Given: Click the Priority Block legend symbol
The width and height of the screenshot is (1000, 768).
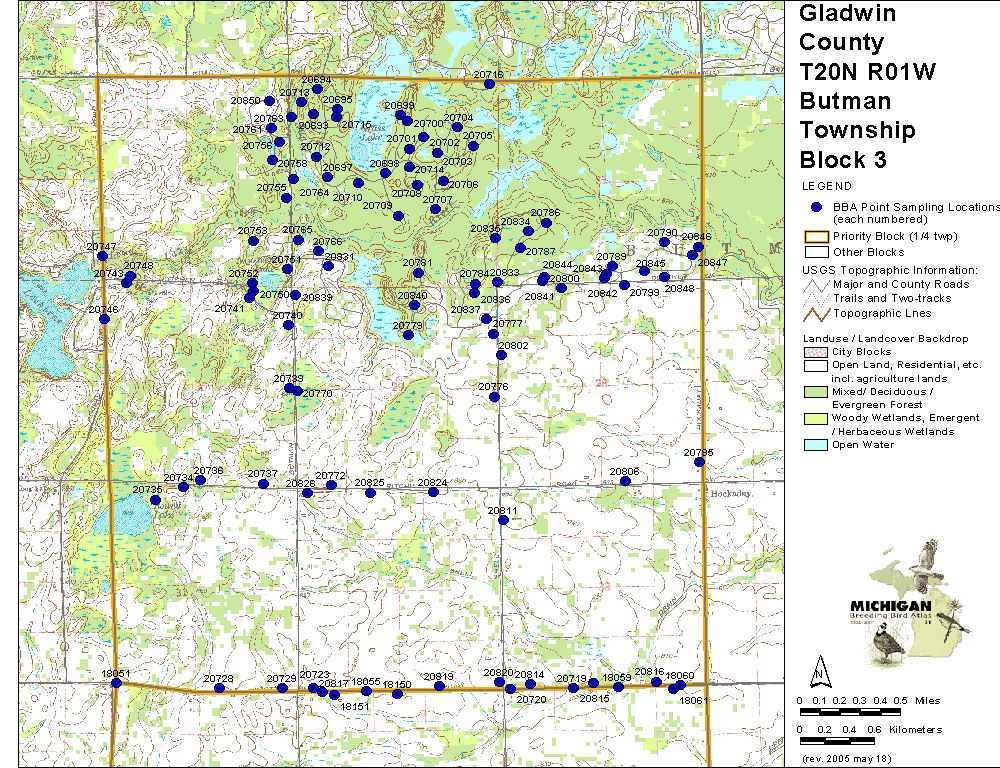Looking at the screenshot, I should (x=817, y=237).
